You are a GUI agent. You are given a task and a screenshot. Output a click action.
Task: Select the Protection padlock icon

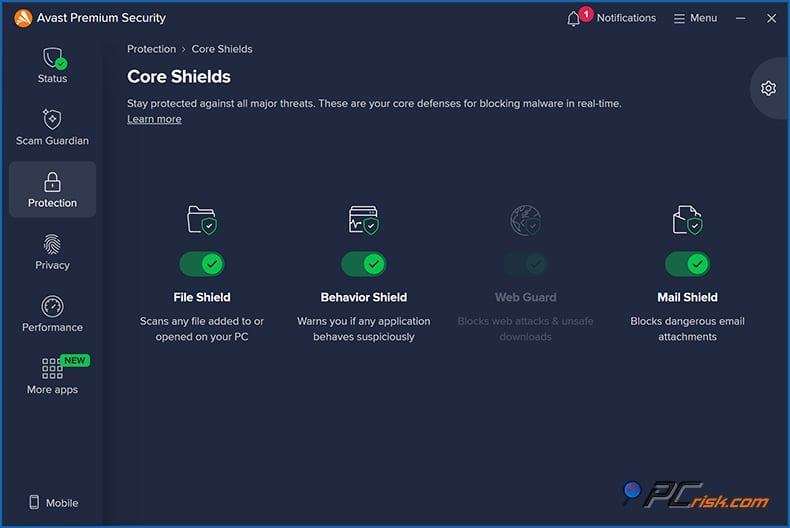click(52, 182)
